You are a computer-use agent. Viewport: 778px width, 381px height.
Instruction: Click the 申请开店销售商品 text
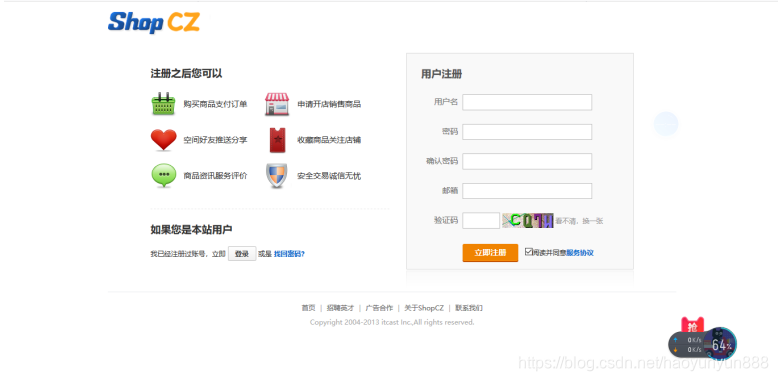329,104
